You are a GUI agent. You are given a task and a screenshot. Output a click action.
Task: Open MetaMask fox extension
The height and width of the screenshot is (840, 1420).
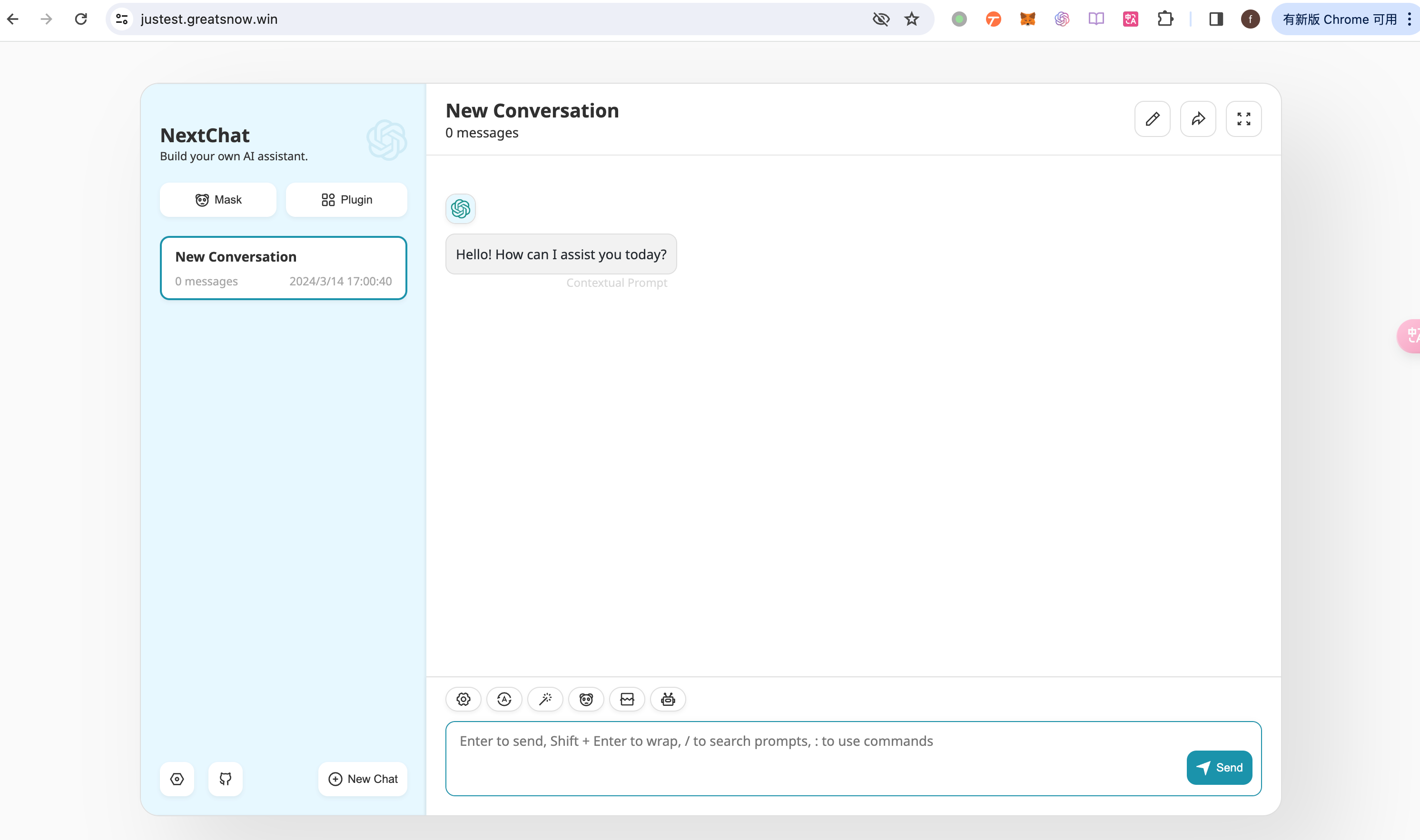[x=1027, y=19]
